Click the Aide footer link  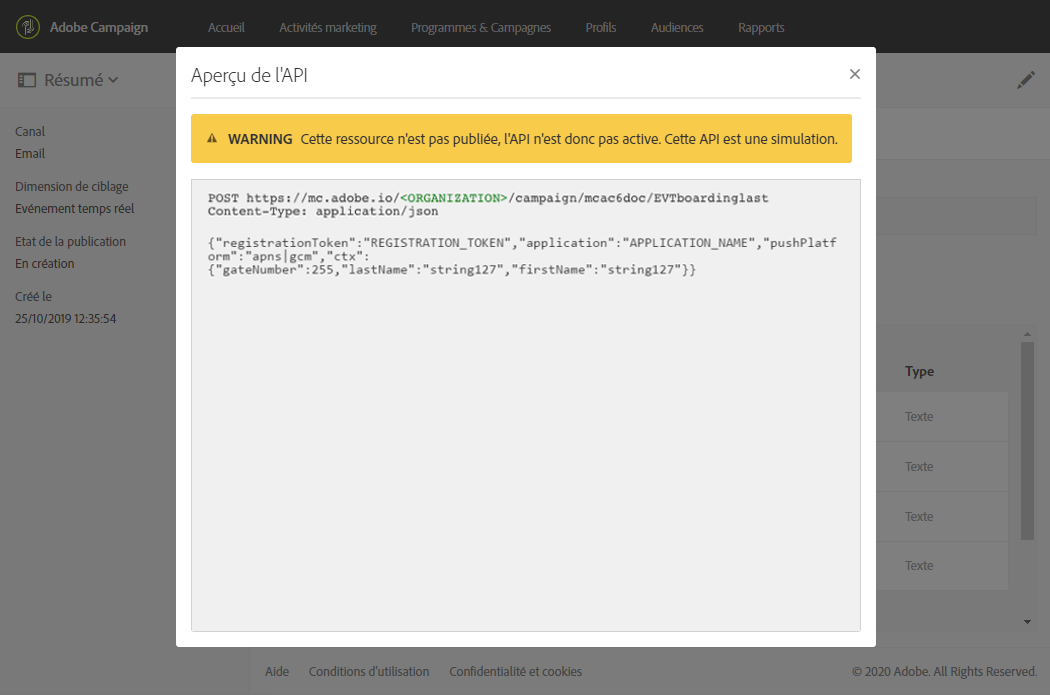click(277, 672)
